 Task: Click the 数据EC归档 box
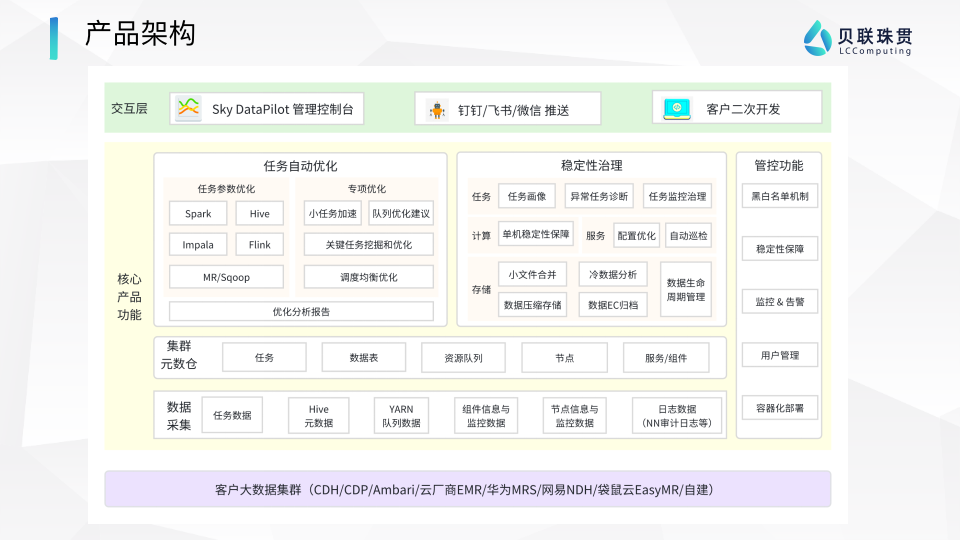(x=613, y=305)
